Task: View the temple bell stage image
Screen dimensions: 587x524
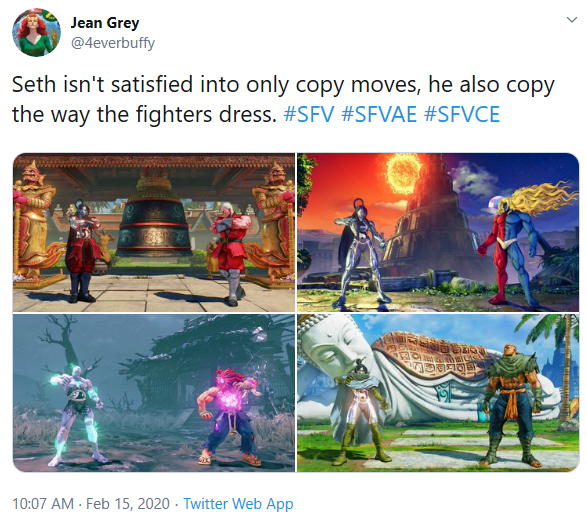Action: pyautogui.click(x=154, y=232)
